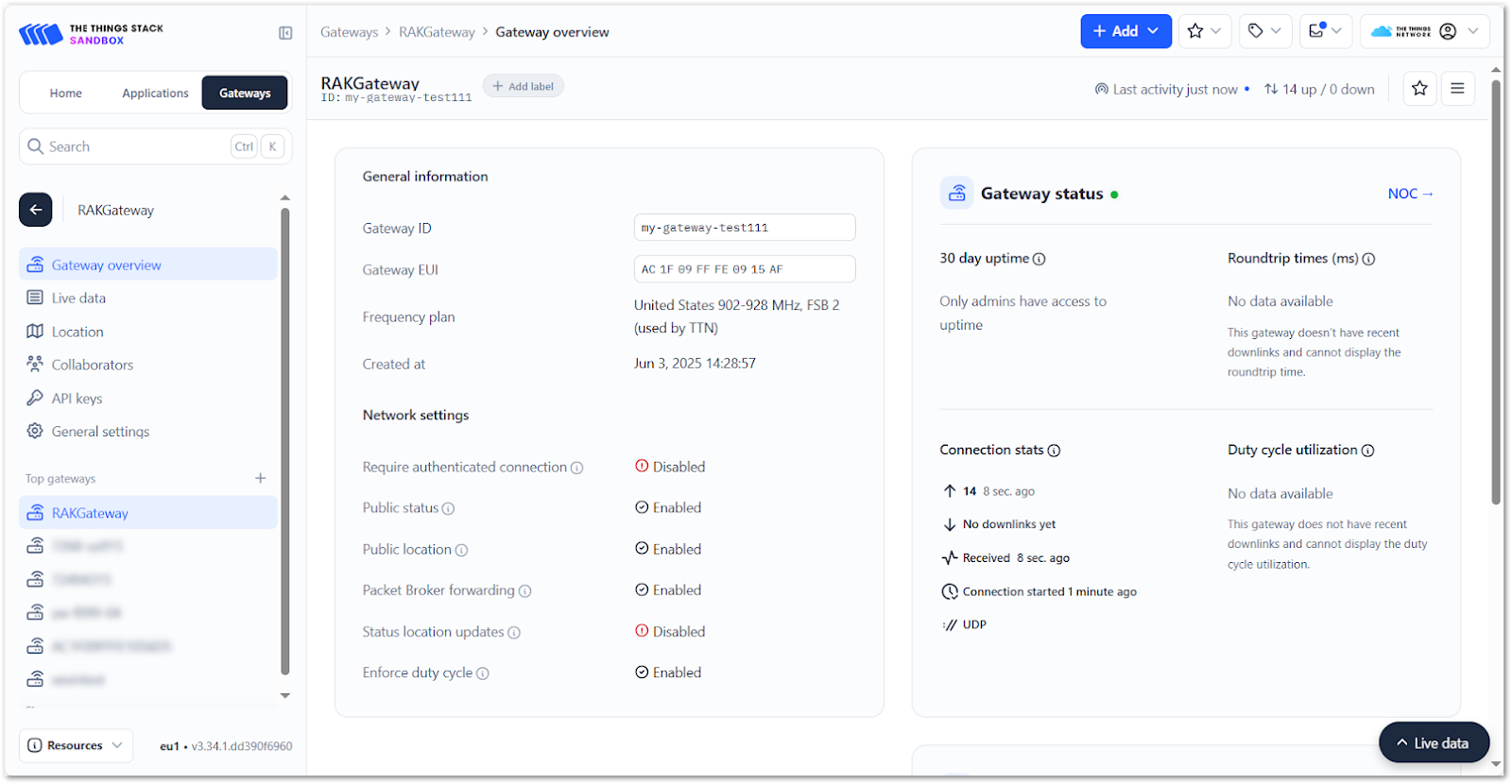Click the info icon next to 30 day uptime
This screenshot has width=1512, height=784.
click(x=1039, y=259)
